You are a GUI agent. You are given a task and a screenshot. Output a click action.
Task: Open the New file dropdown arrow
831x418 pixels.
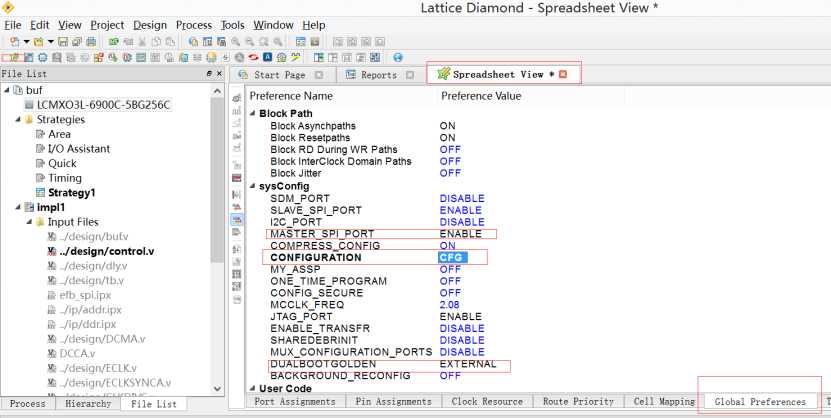pos(26,42)
